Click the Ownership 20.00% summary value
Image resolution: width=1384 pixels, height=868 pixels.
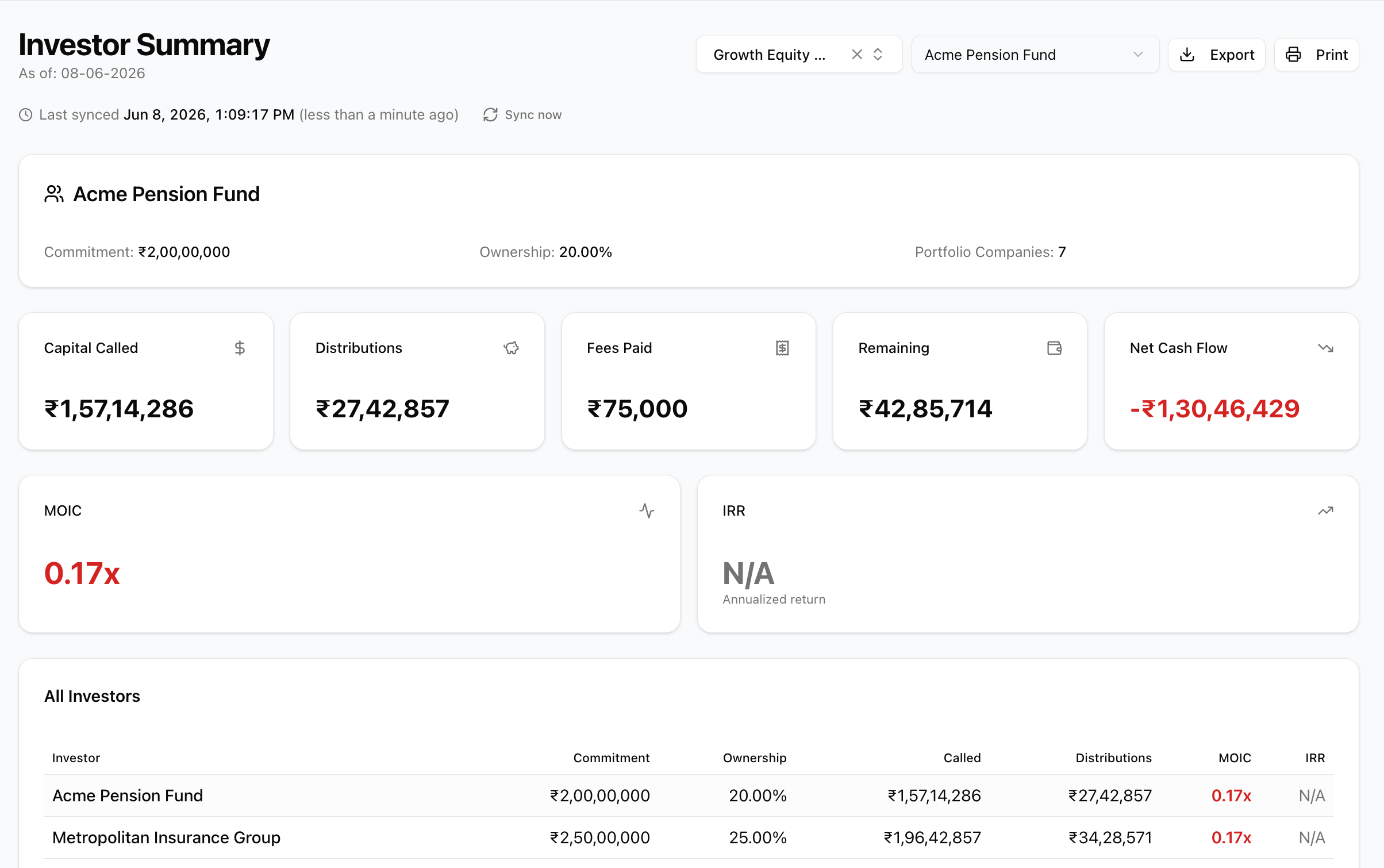pos(586,252)
